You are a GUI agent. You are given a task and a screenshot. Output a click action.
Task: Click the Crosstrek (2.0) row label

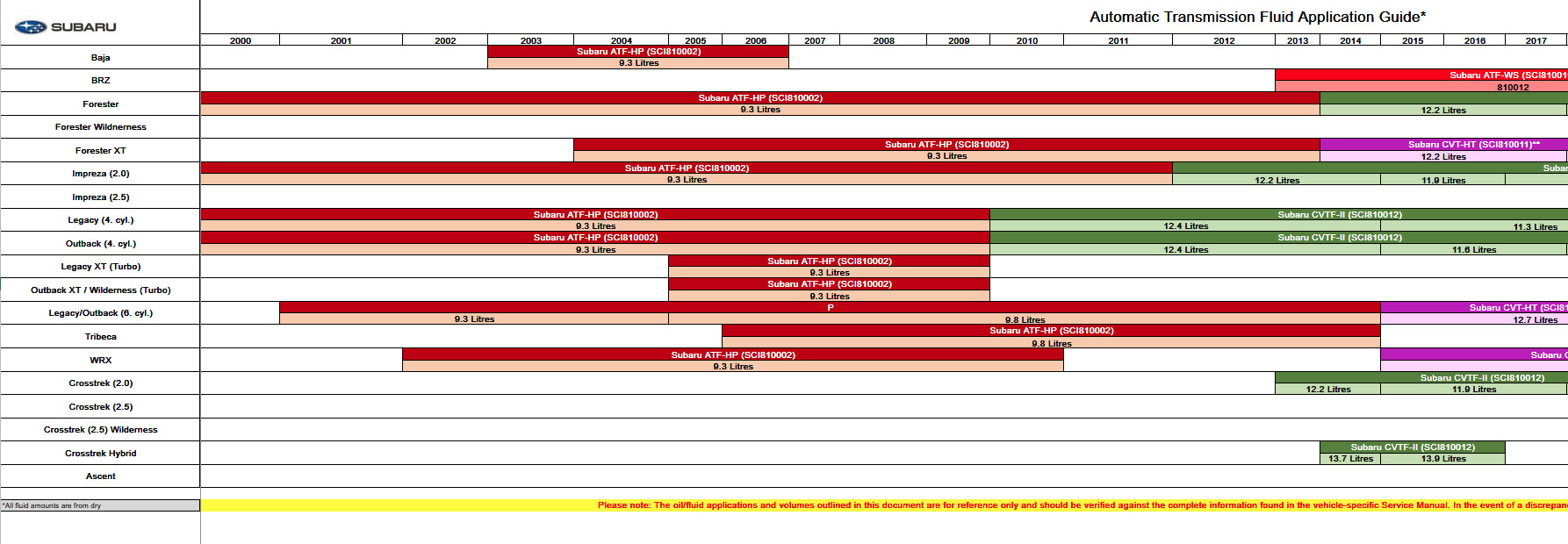tap(100, 383)
